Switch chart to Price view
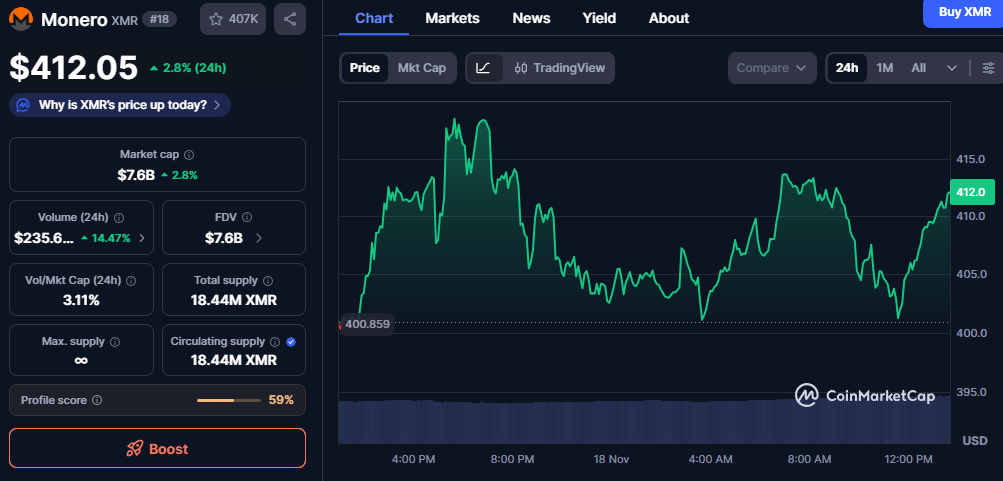This screenshot has width=1003, height=481. click(364, 68)
